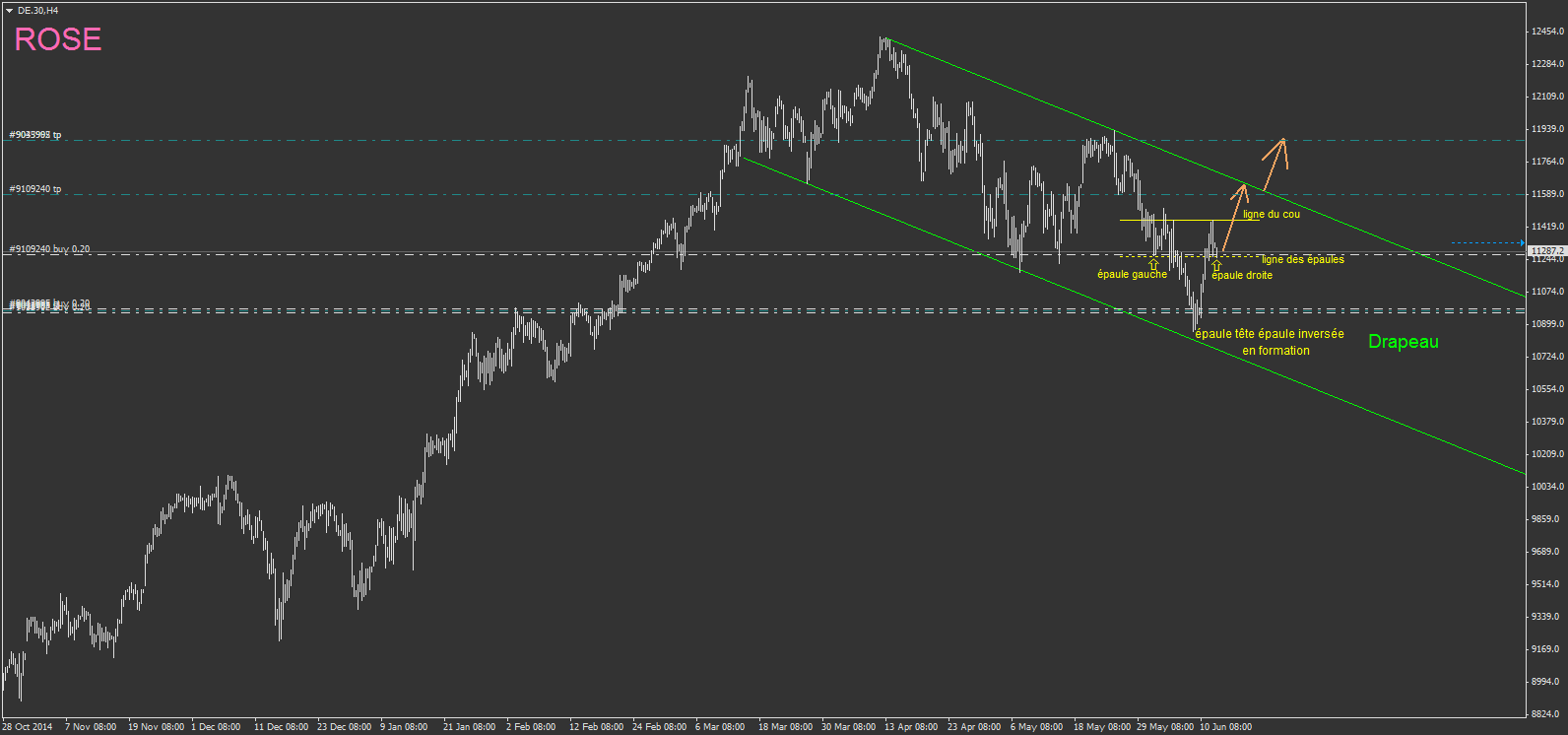This screenshot has height=735, width=1568.
Task: Select the '#9109240 buy 0.20' order label
Action: tap(49, 249)
